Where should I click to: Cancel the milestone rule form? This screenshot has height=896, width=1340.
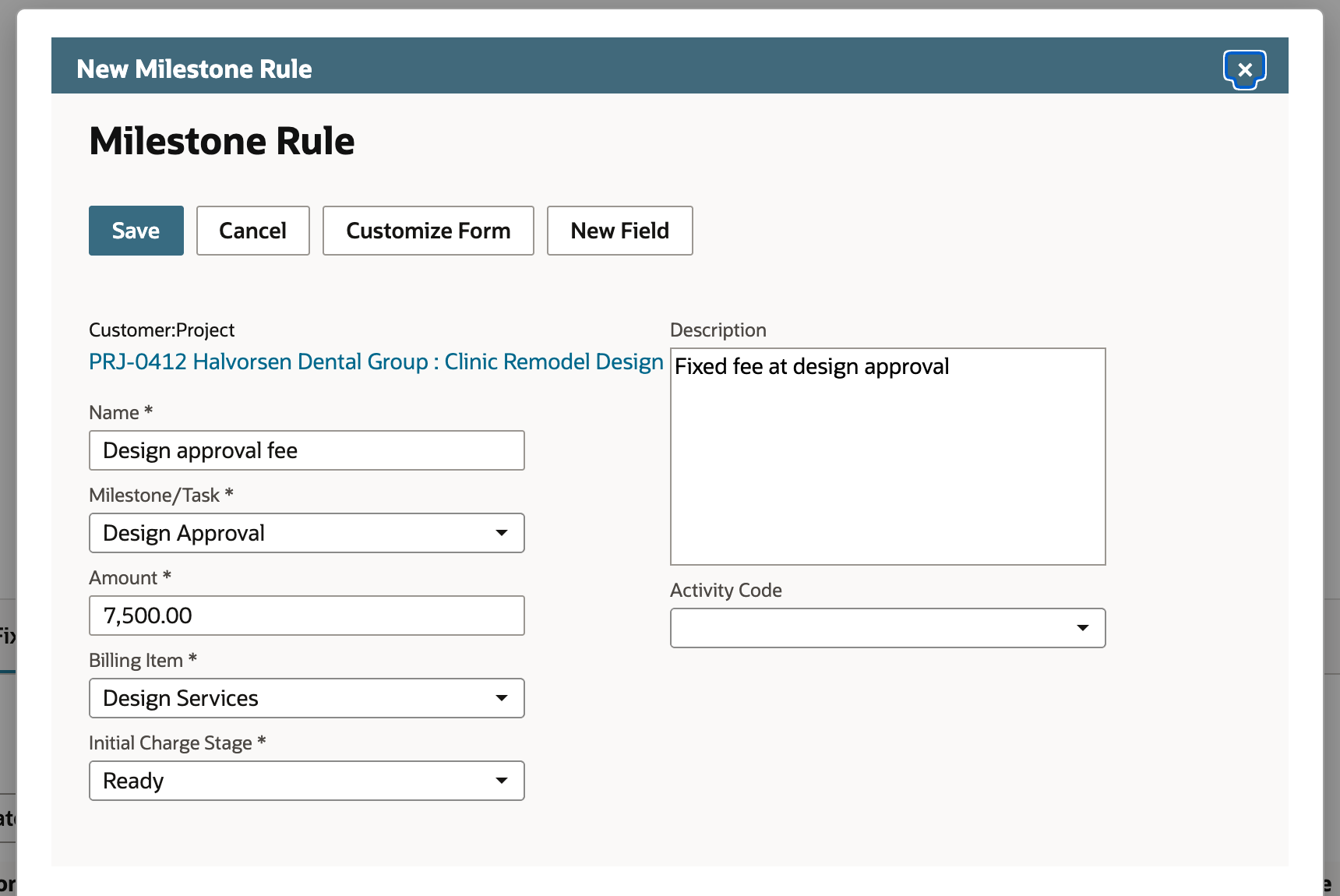pyautogui.click(x=253, y=231)
